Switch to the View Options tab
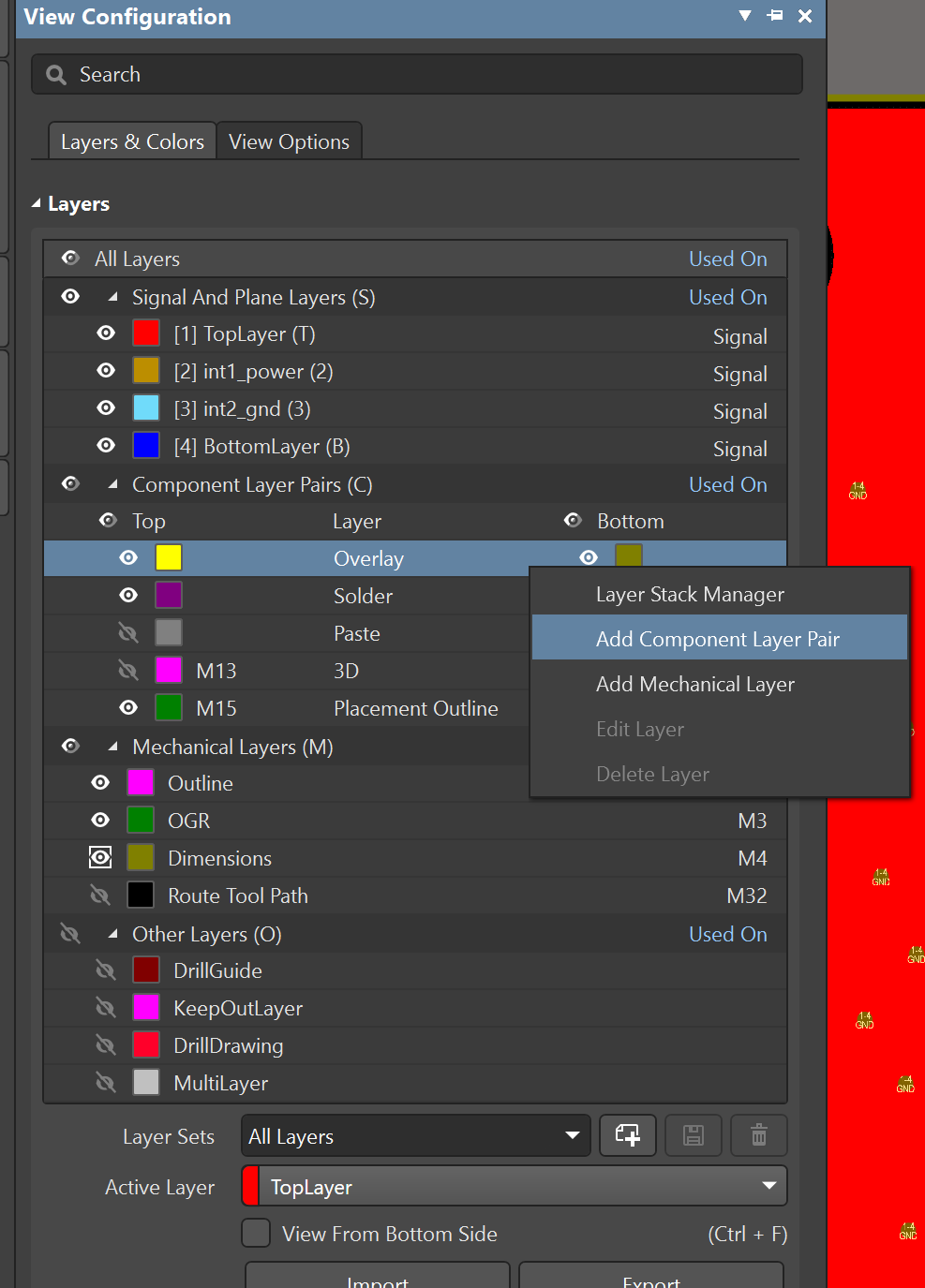Screen dimensions: 925x1288 pos(289,141)
